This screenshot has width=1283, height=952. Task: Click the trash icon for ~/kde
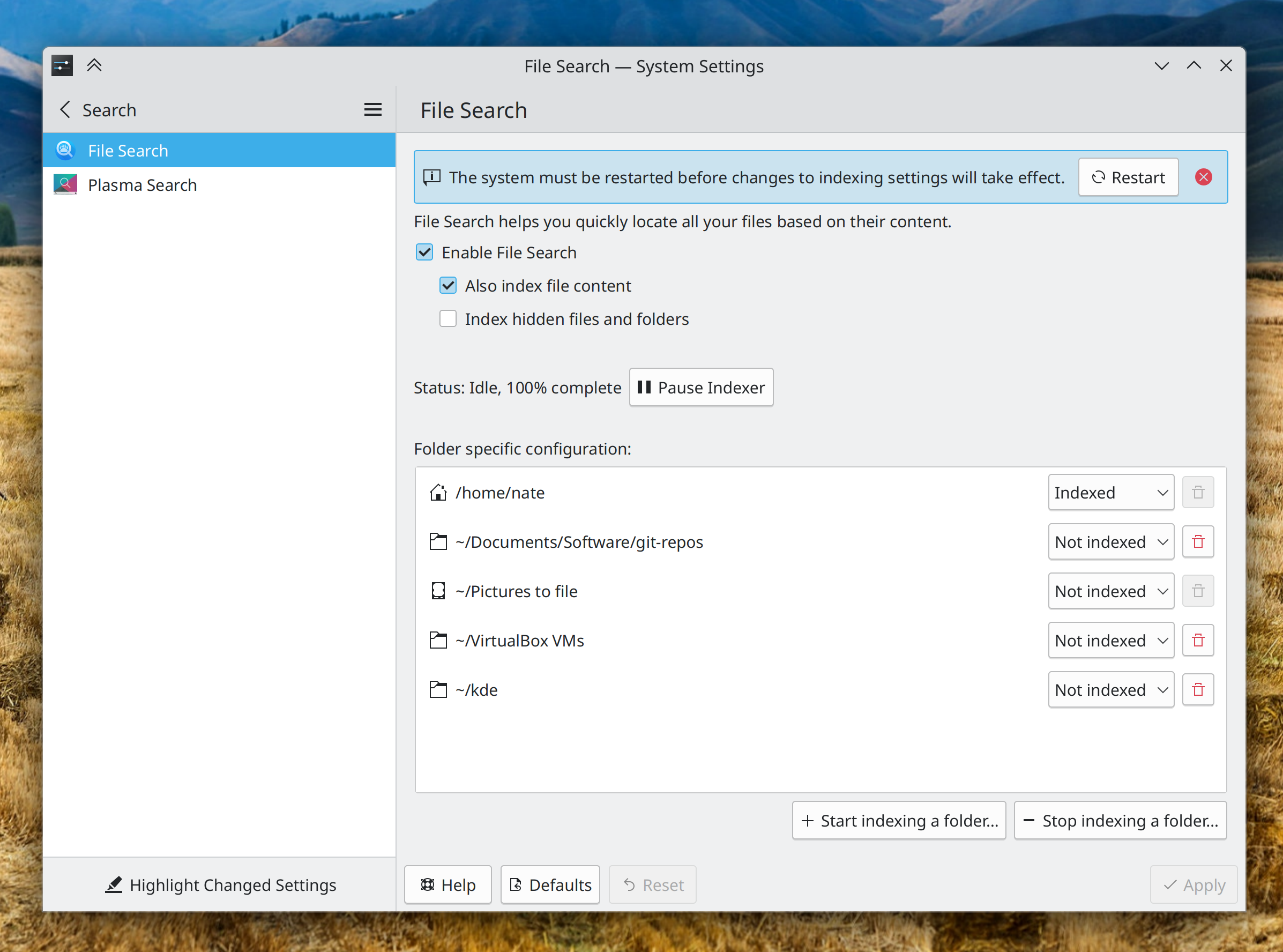coord(1198,690)
